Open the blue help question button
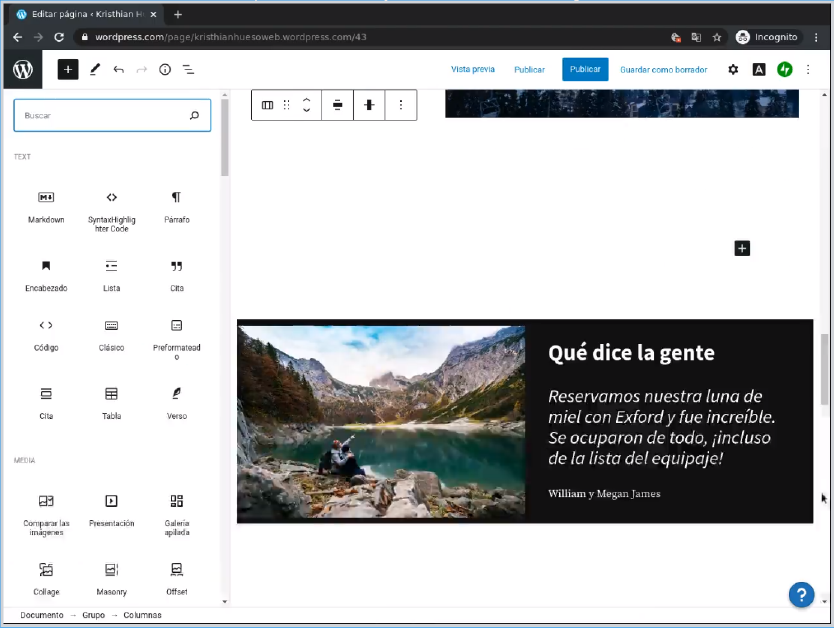The image size is (834, 628). click(x=802, y=594)
